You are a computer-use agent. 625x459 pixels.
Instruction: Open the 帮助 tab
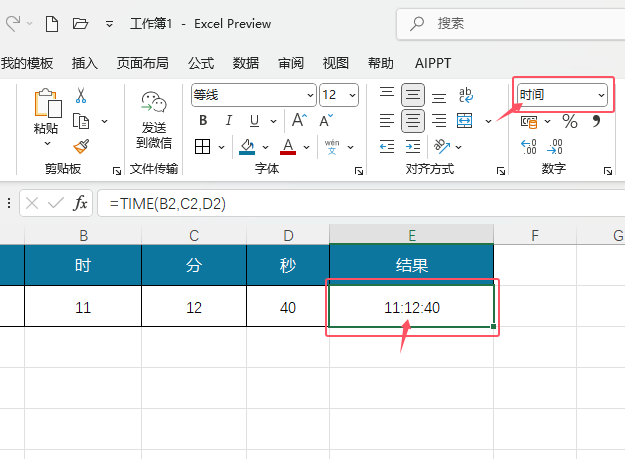tap(381, 63)
